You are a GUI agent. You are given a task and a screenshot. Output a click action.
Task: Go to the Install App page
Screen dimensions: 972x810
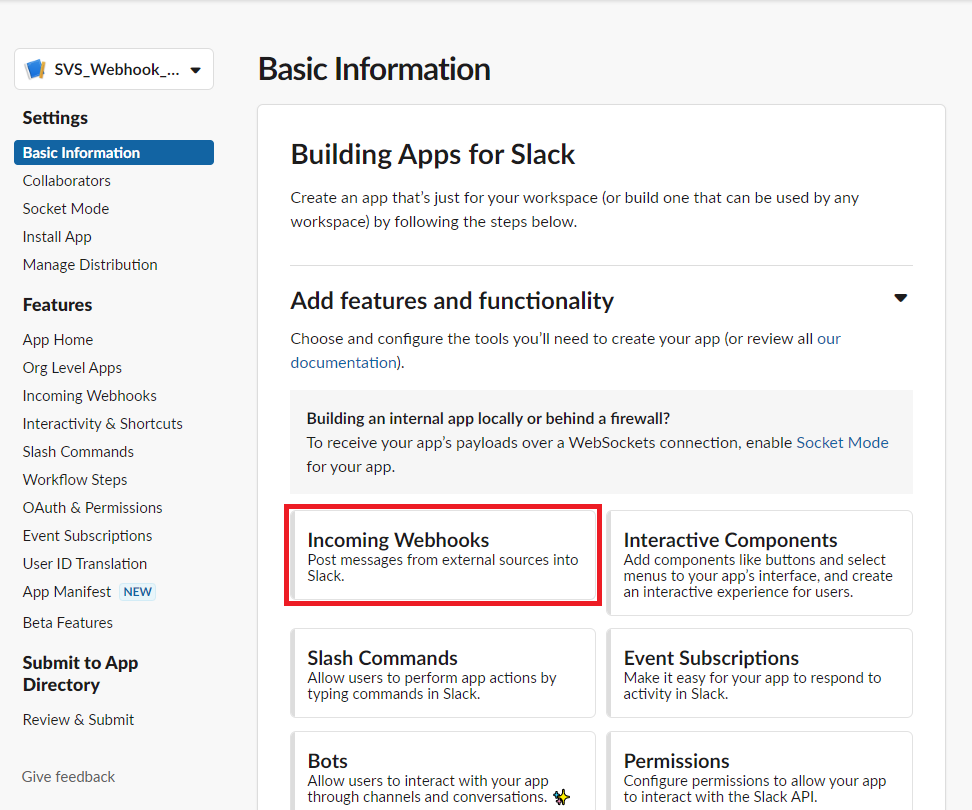pyautogui.click(x=56, y=236)
